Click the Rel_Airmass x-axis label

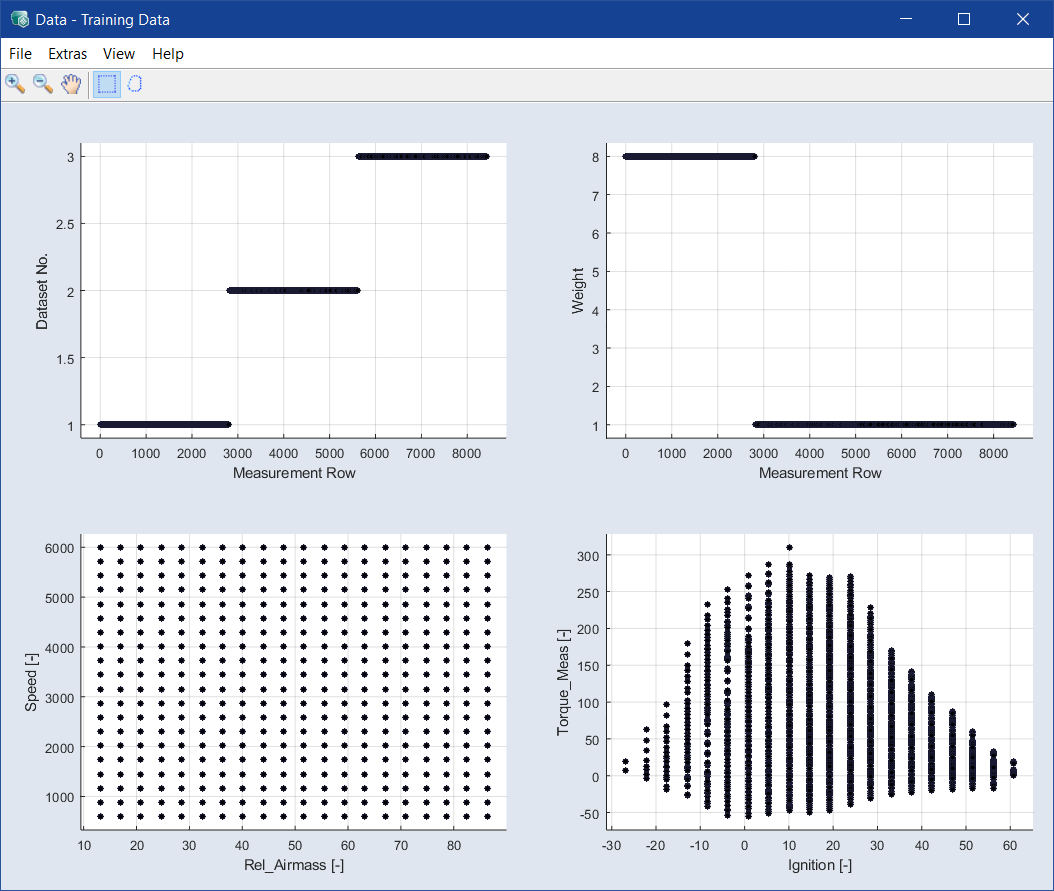click(294, 865)
